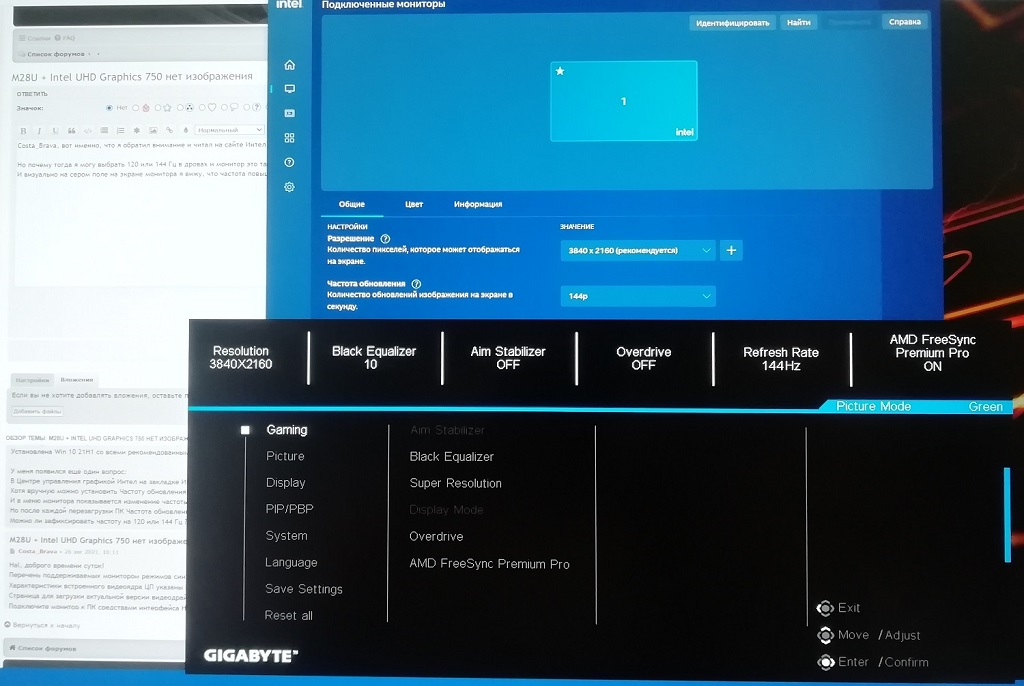Select the radio button before the star icon
The width and height of the screenshot is (1024, 686).
click(x=157, y=108)
